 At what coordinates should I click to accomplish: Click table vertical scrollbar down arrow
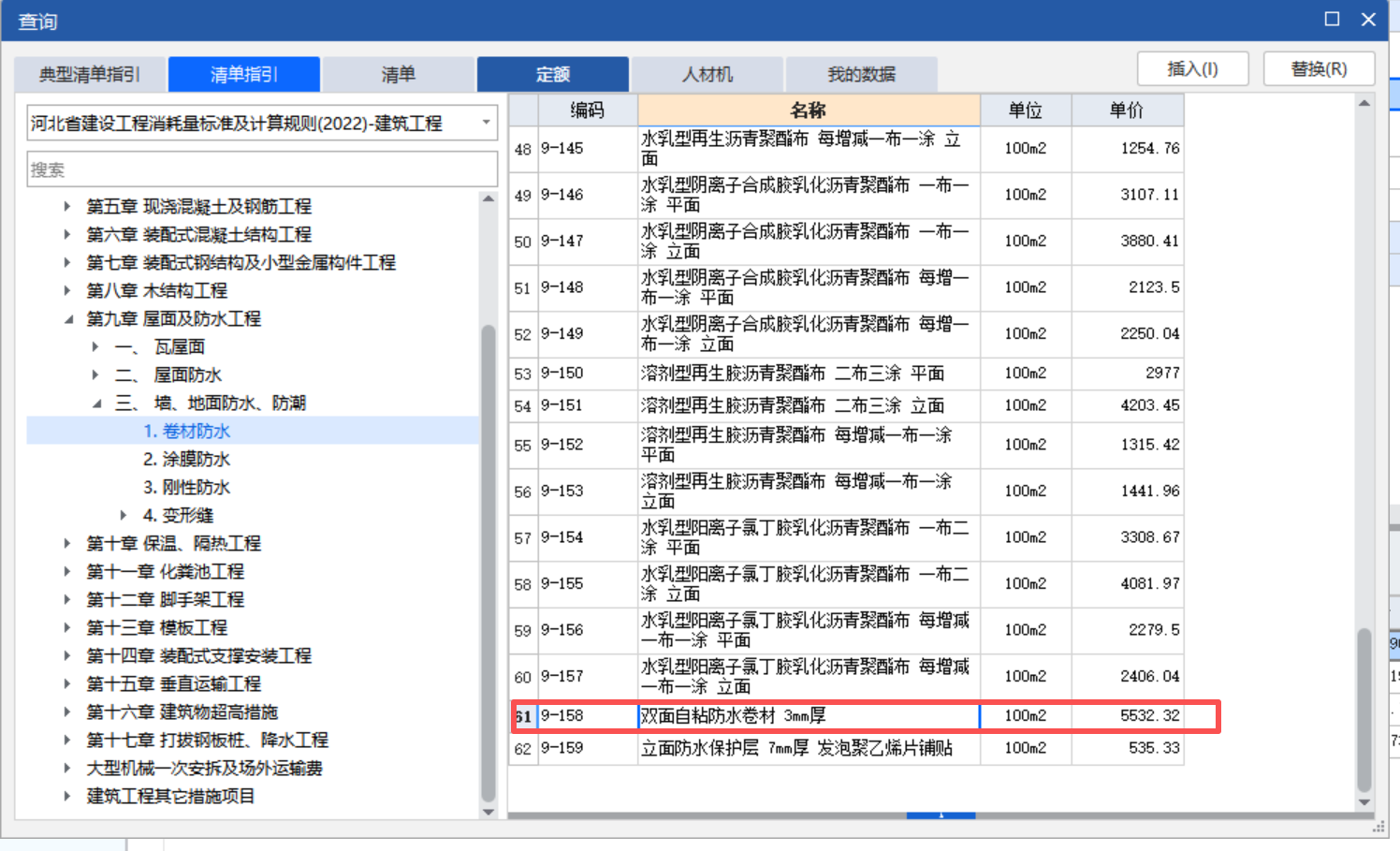(x=1364, y=802)
